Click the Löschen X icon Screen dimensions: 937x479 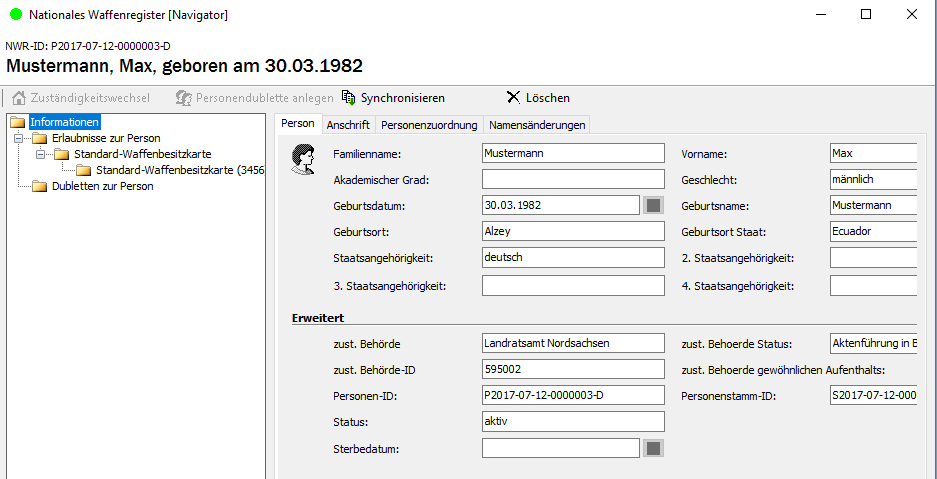[513, 98]
